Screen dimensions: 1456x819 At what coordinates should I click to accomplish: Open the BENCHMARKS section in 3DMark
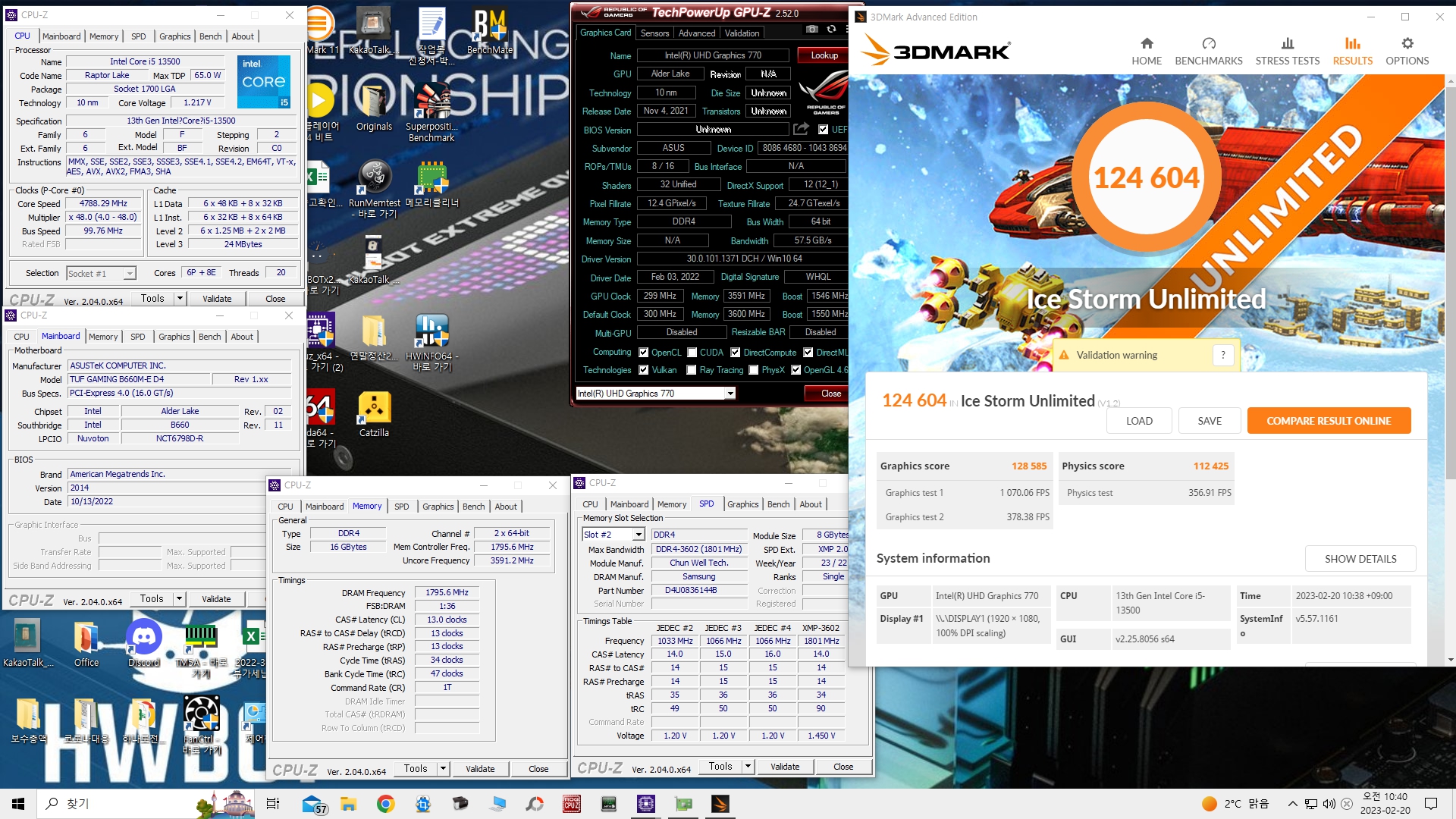click(1209, 52)
